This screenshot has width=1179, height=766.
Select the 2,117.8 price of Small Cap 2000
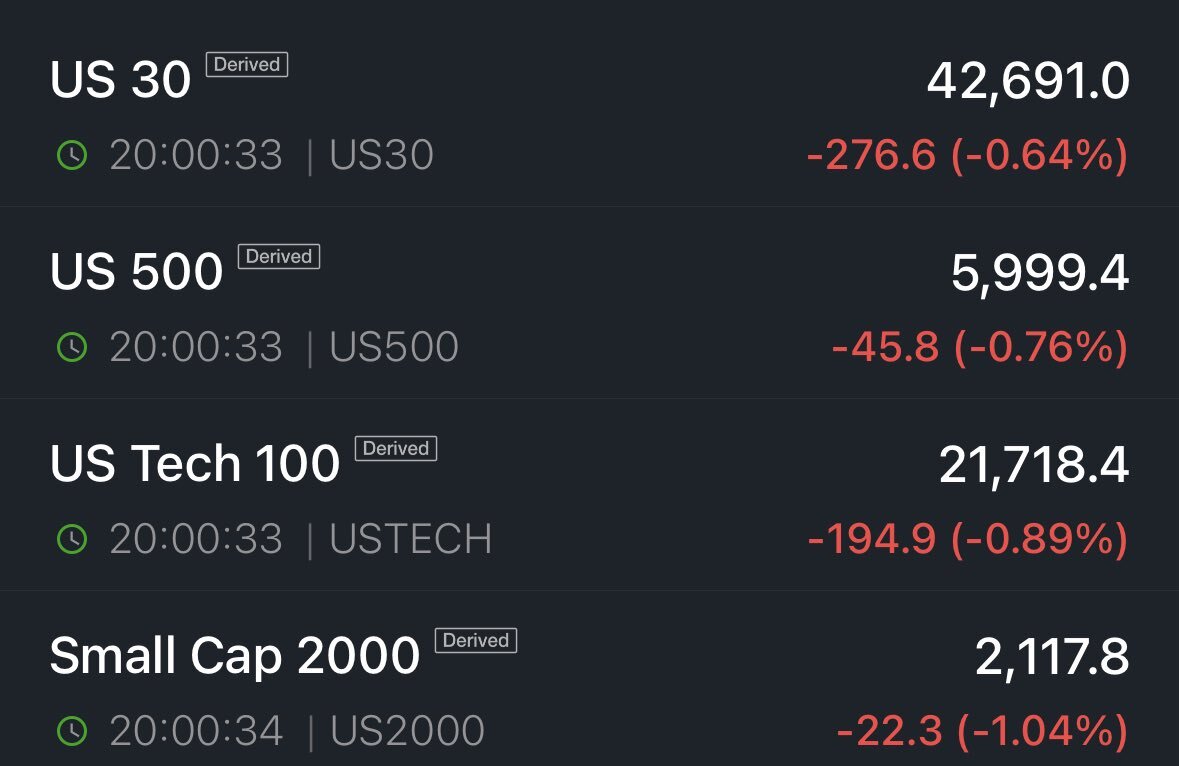coord(1052,657)
